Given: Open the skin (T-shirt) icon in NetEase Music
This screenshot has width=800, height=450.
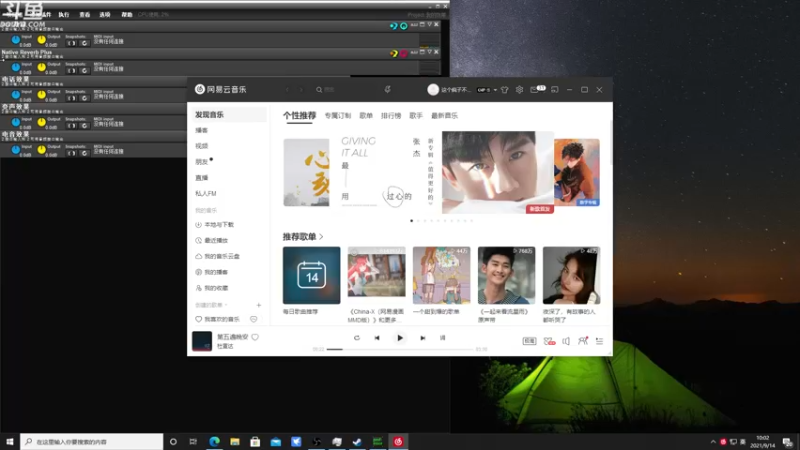Looking at the screenshot, I should coord(505,90).
